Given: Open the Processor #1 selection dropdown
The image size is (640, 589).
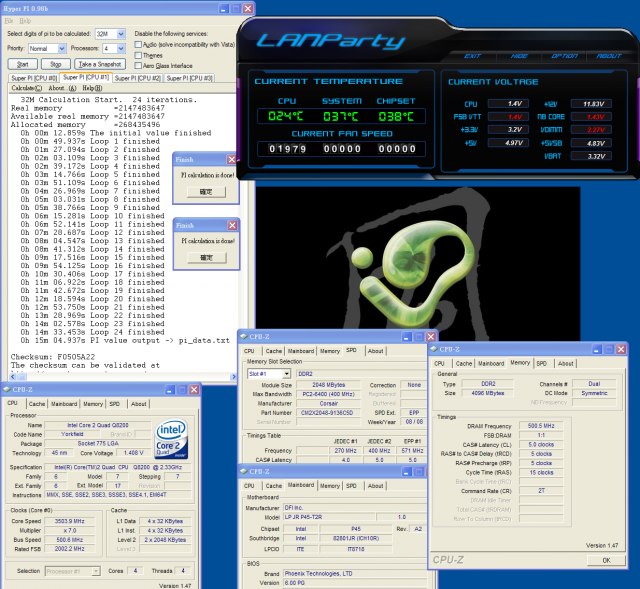Looking at the screenshot, I should pyautogui.click(x=96, y=571).
